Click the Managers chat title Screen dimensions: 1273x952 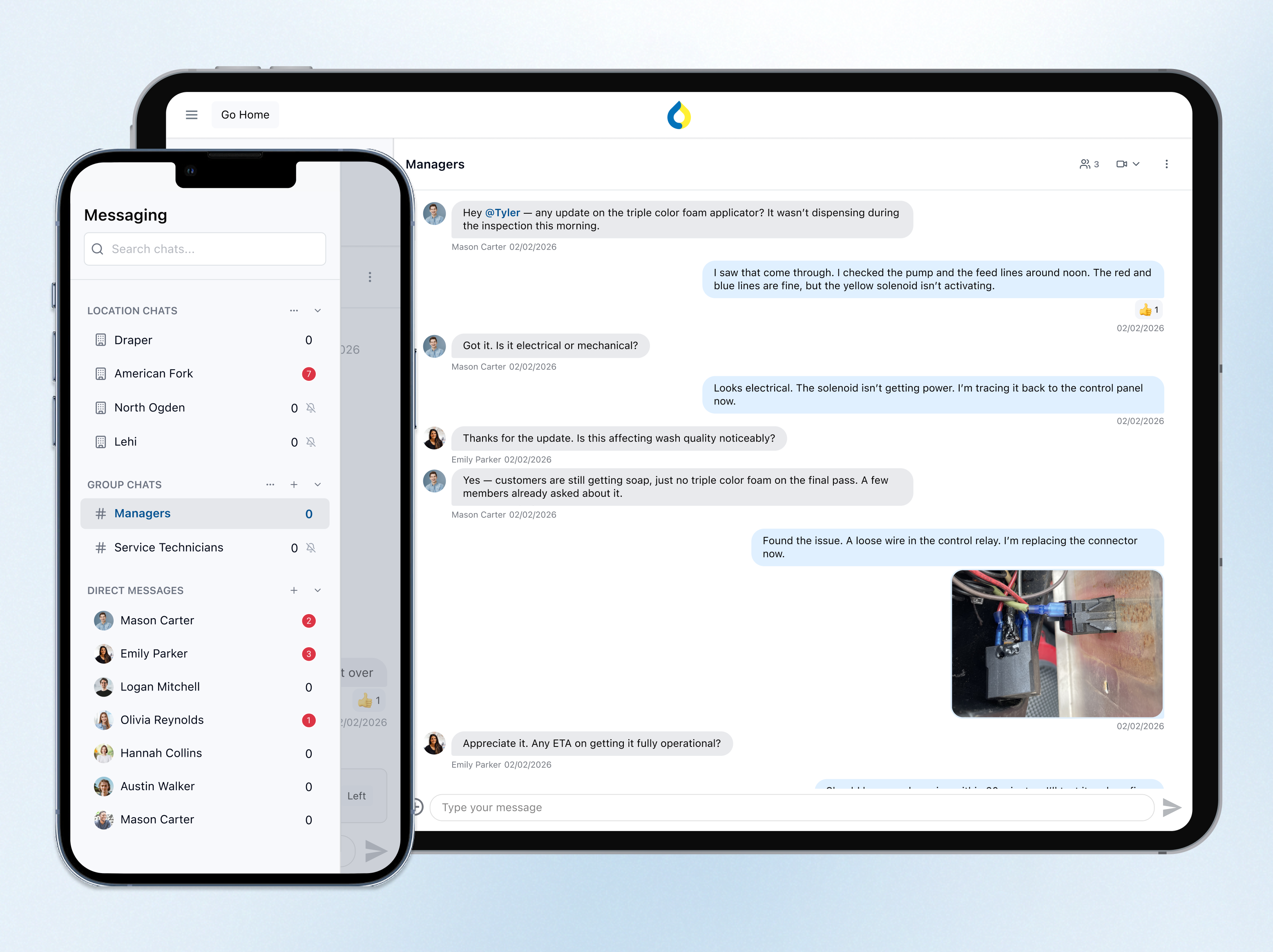[435, 164]
